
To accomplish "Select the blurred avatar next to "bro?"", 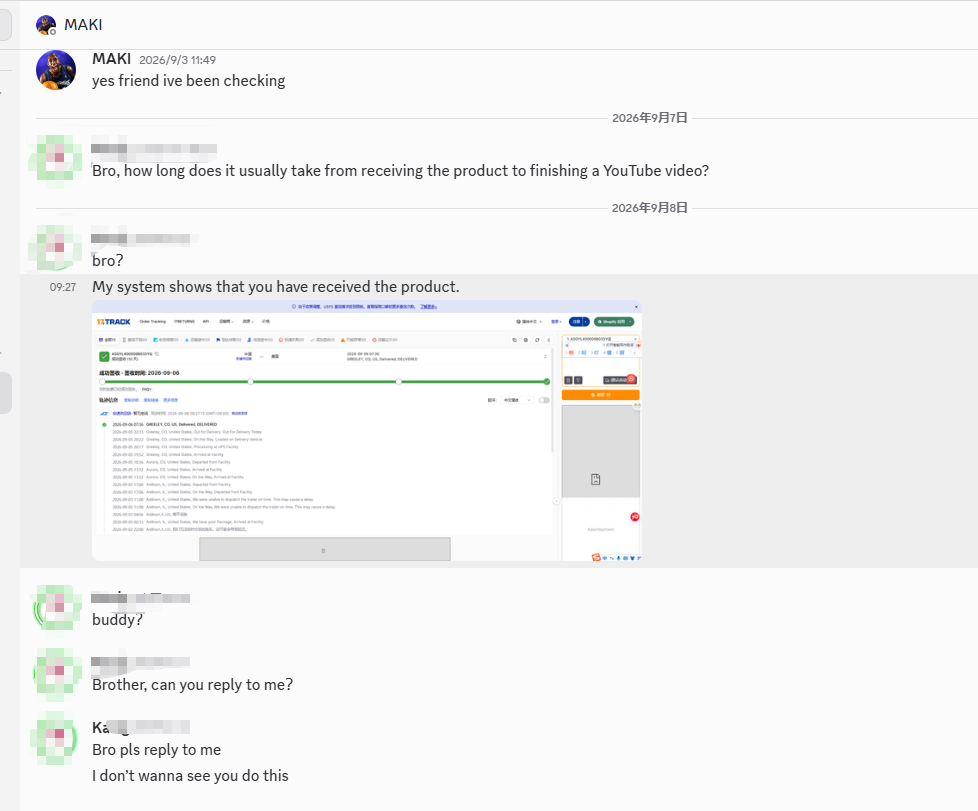I will [x=56, y=248].
